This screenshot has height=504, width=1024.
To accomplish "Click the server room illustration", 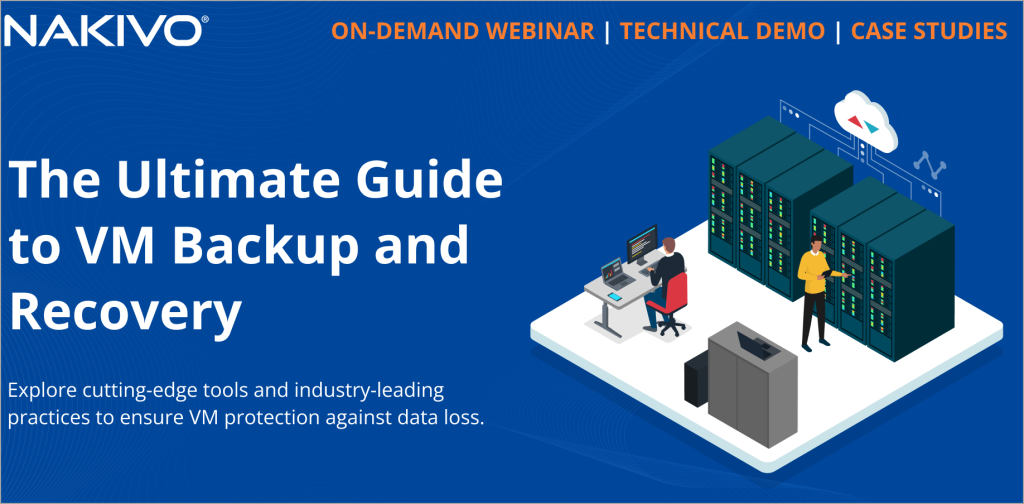I will [x=766, y=281].
